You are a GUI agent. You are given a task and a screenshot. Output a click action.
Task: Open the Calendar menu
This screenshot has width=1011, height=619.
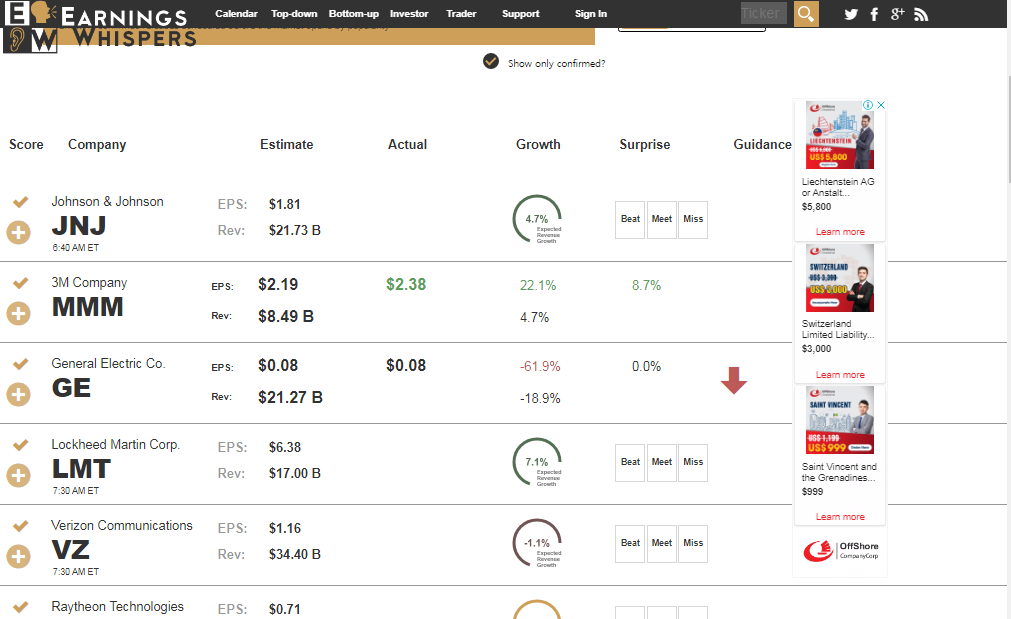coord(236,14)
